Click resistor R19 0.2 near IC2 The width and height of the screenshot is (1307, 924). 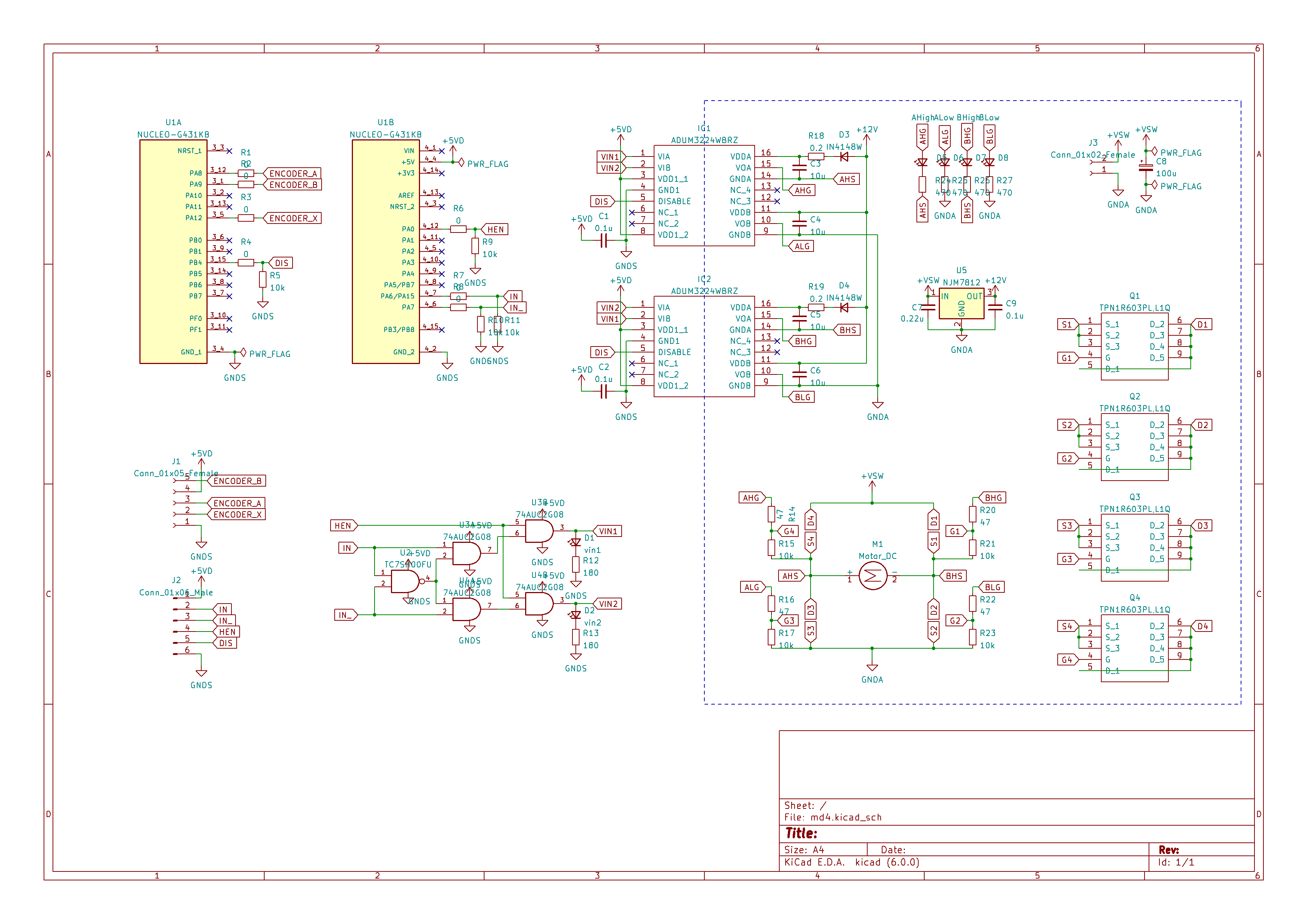pos(816,307)
